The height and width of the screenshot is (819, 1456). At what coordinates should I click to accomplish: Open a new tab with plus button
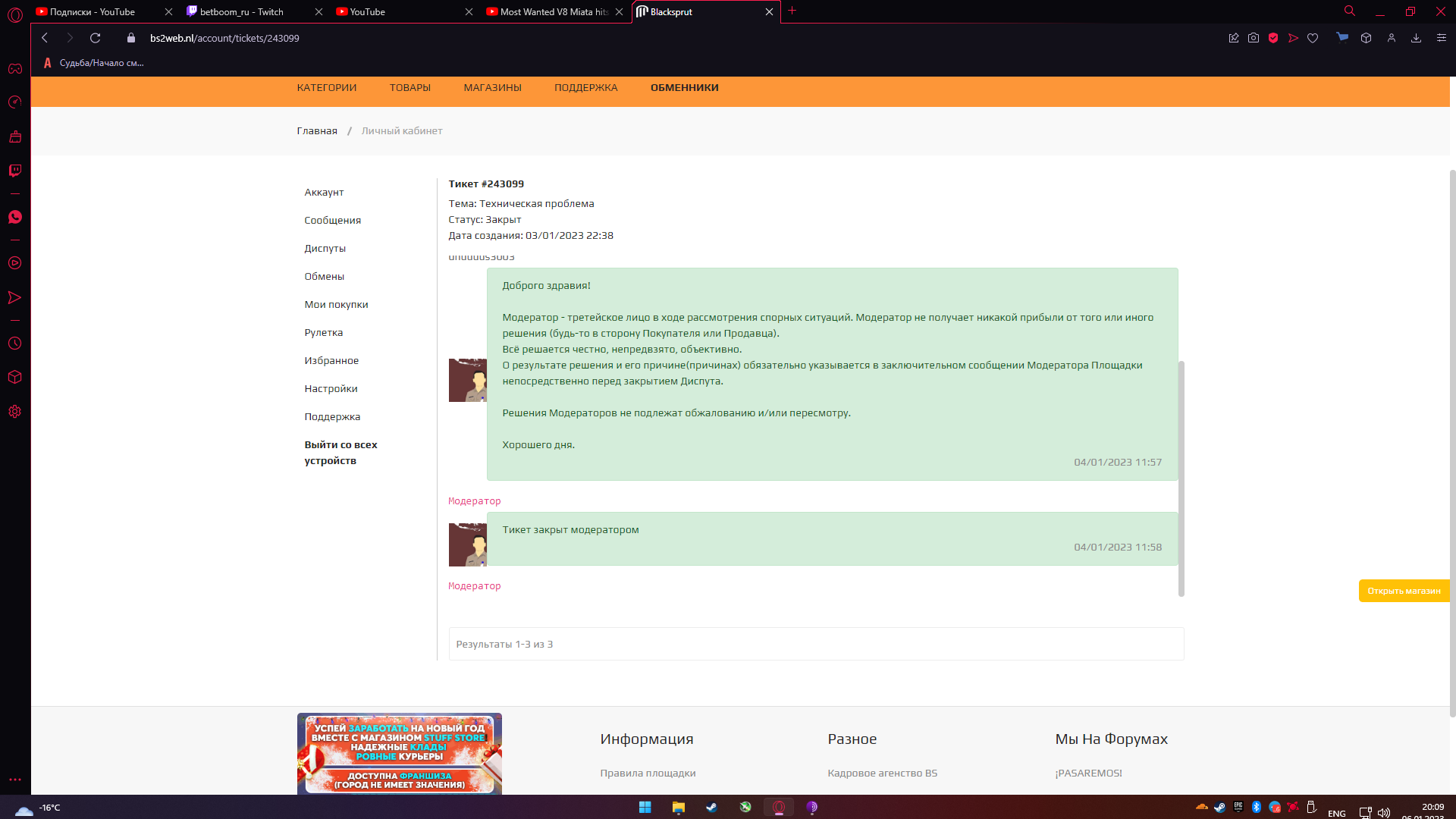(x=792, y=11)
